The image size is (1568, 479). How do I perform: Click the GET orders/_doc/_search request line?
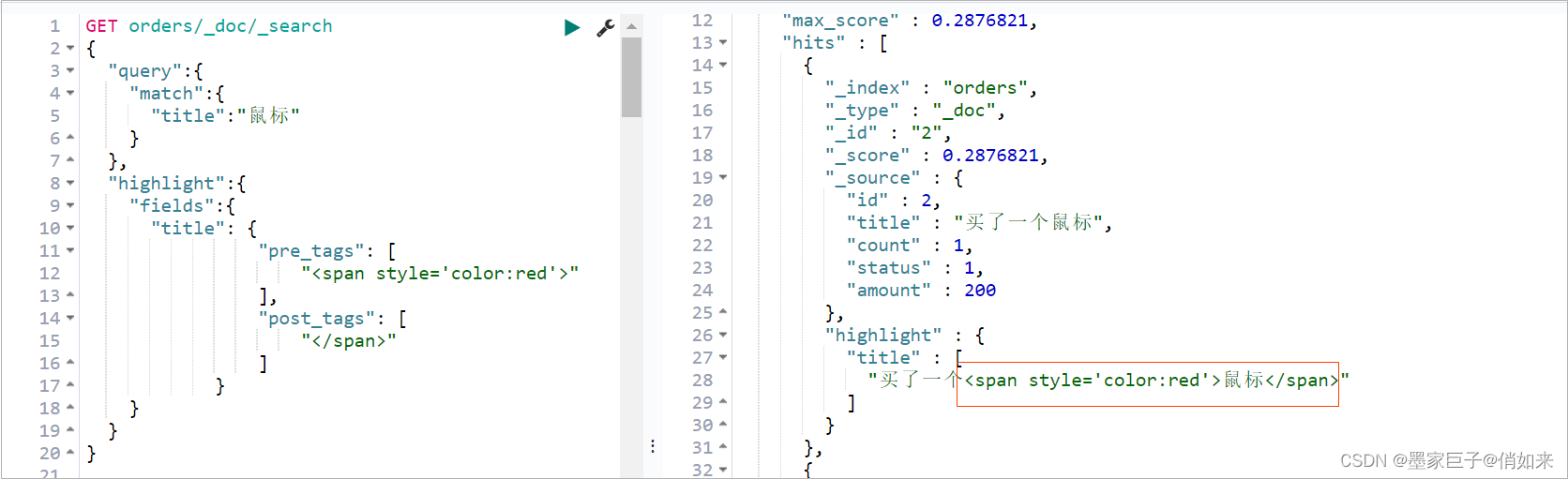pos(209,26)
